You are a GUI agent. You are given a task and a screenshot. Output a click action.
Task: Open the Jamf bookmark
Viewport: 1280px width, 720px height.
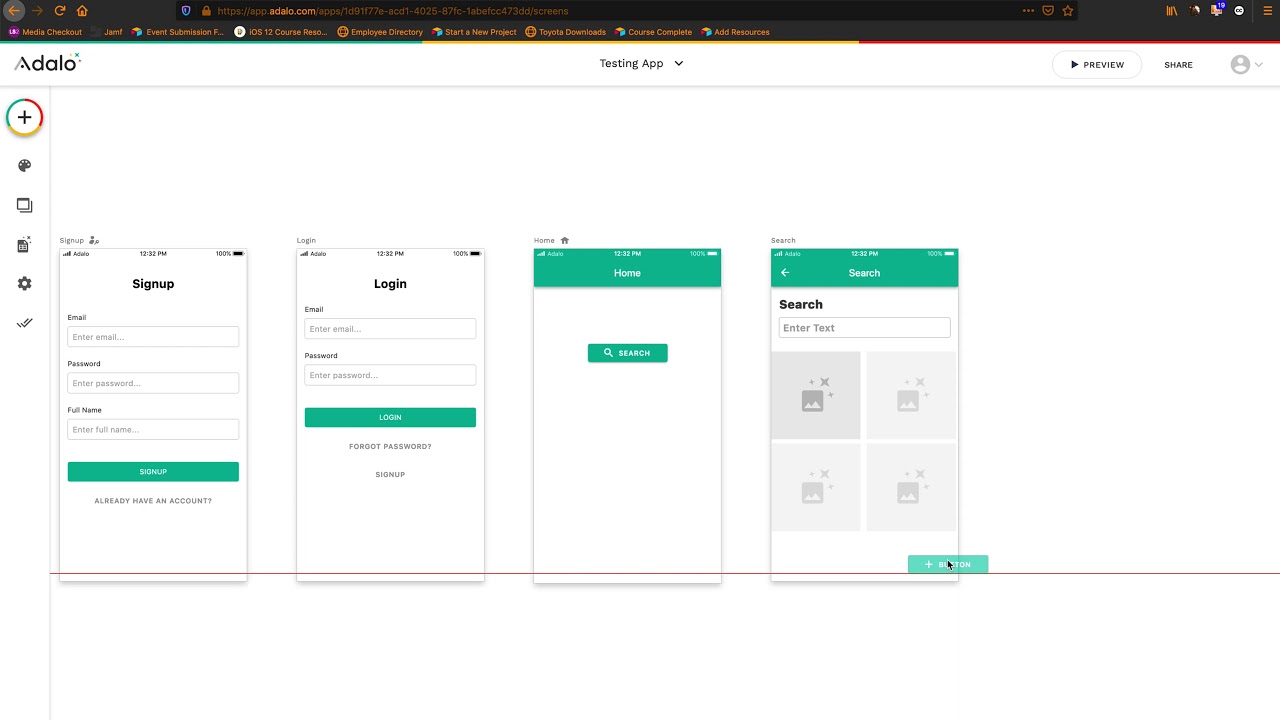point(106,32)
